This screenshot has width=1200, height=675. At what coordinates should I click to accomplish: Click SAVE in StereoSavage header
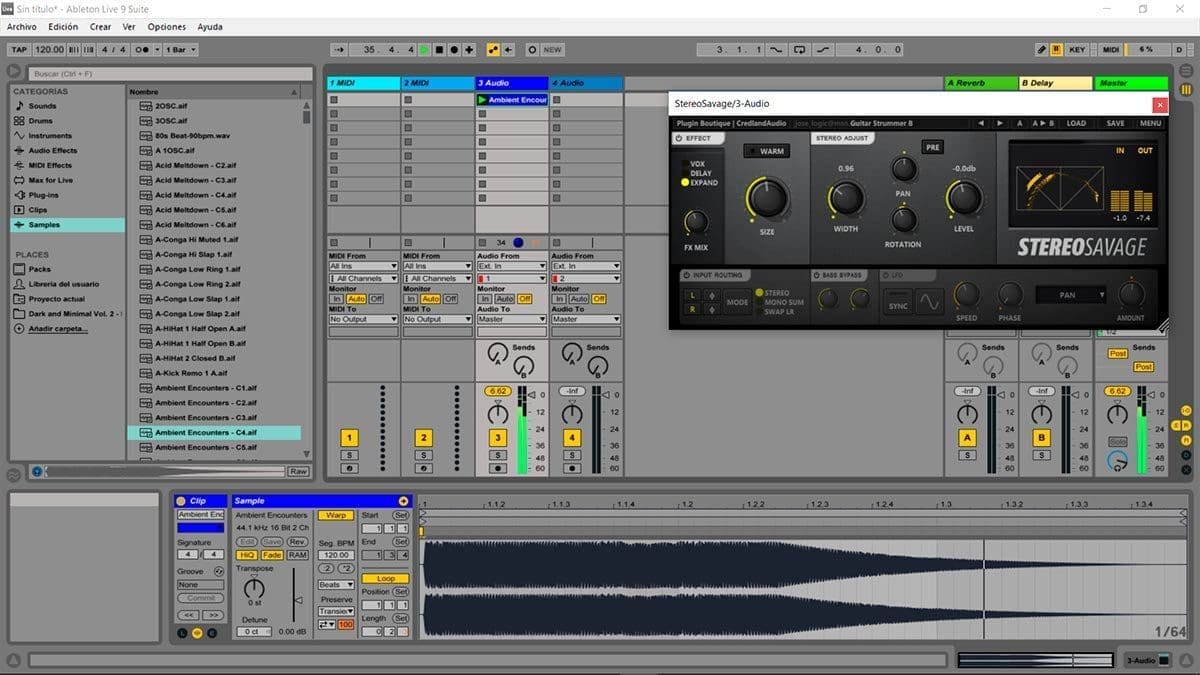click(x=1115, y=123)
